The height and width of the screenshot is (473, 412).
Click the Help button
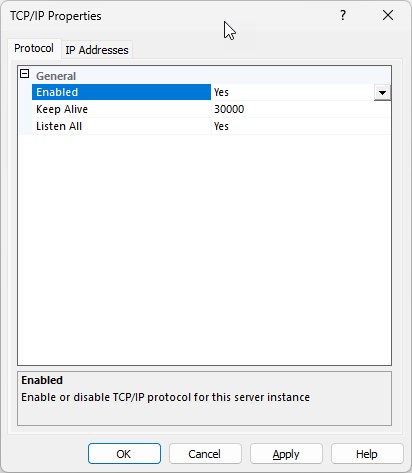(x=367, y=453)
